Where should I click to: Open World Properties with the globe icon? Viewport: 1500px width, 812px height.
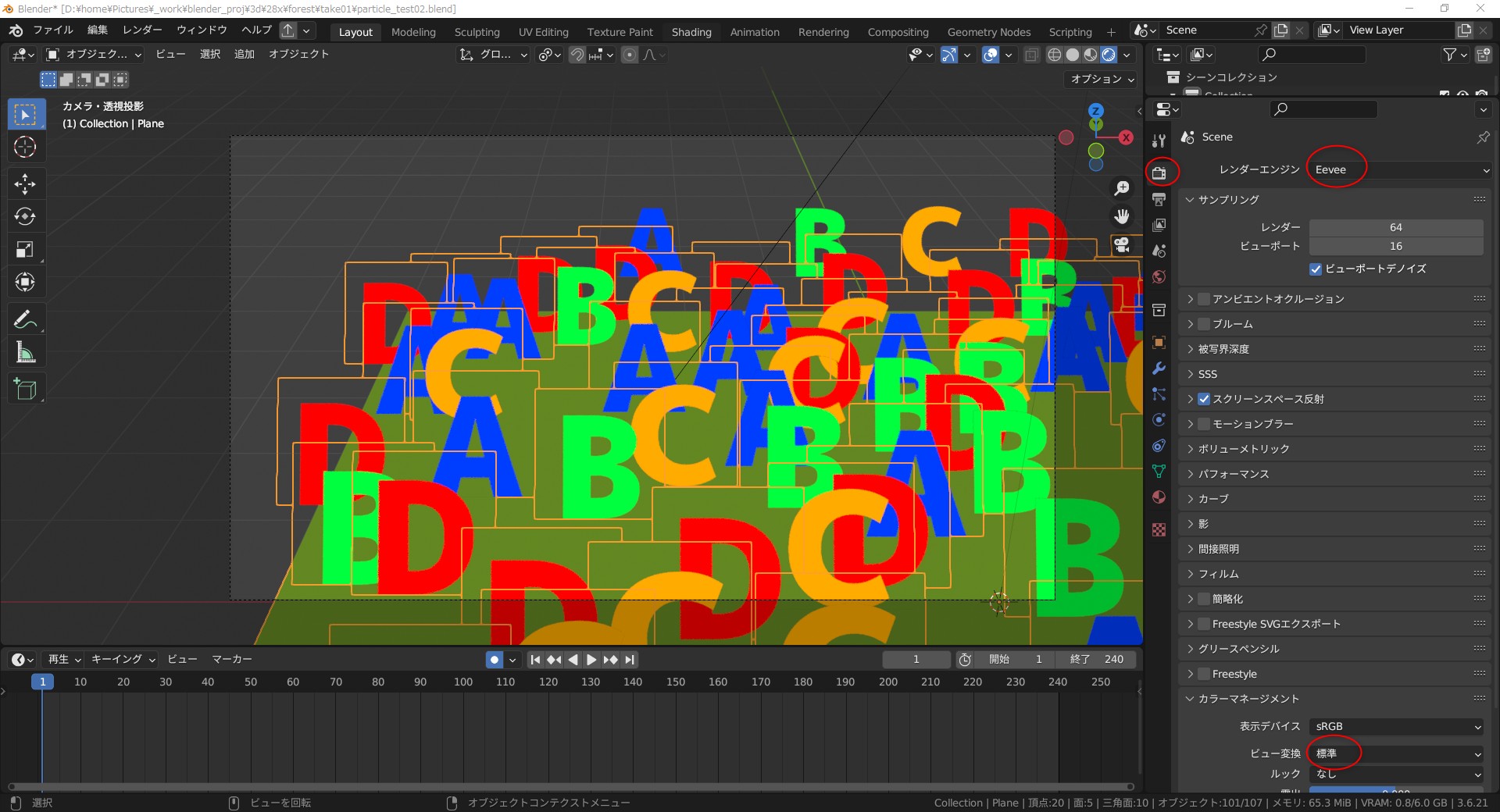[x=1159, y=276]
